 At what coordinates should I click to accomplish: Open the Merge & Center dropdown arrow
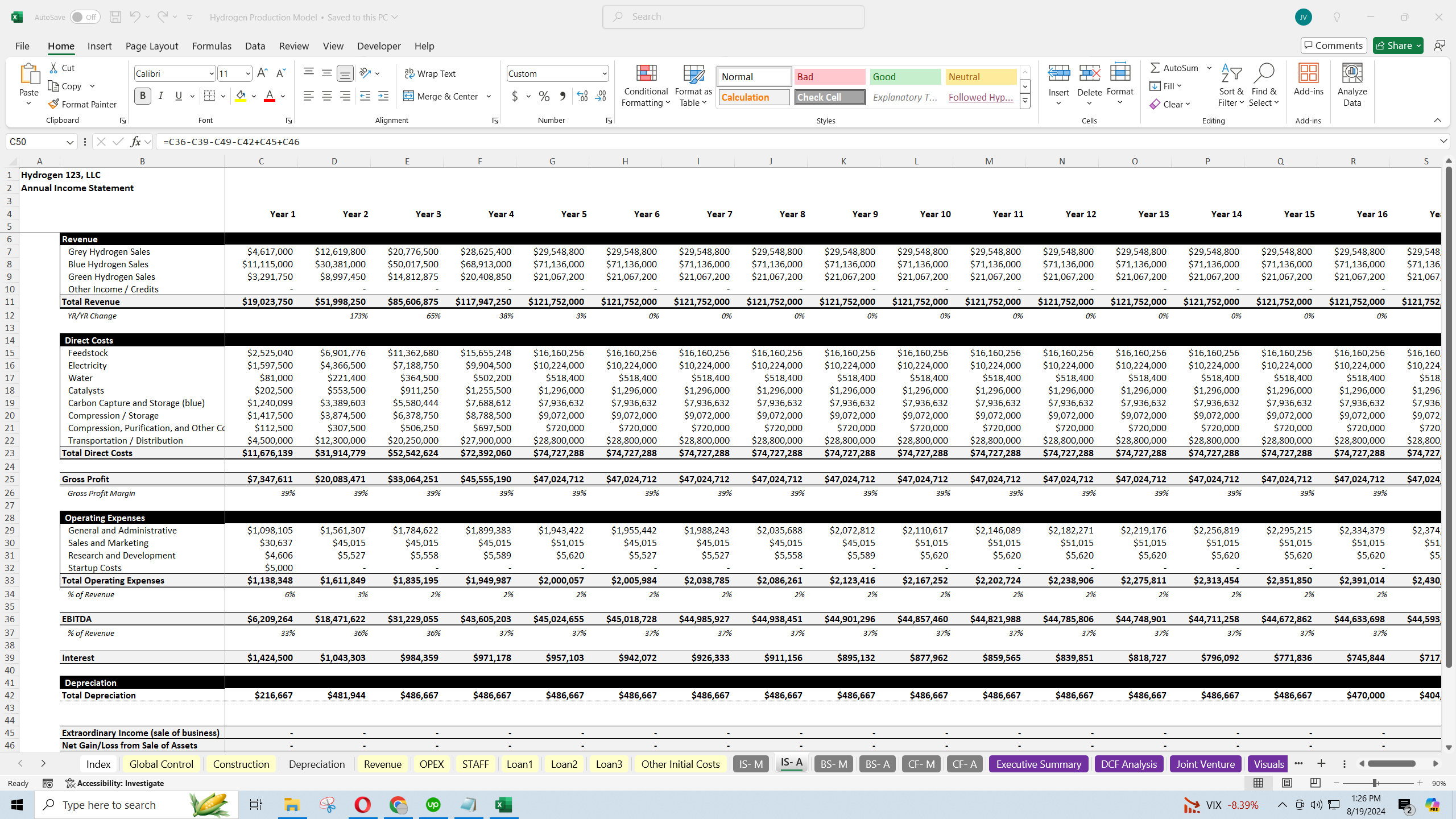pos(489,96)
